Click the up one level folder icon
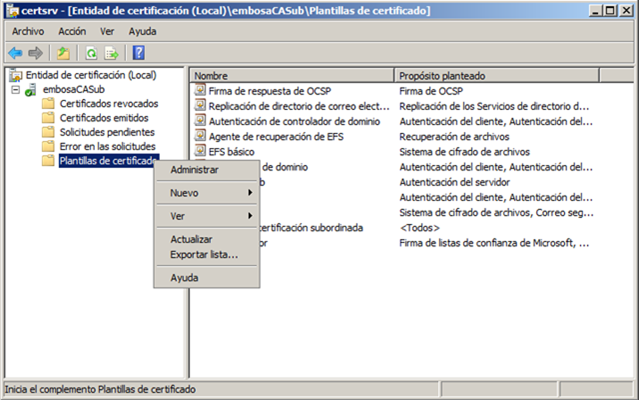The width and height of the screenshot is (639, 400). click(63, 52)
